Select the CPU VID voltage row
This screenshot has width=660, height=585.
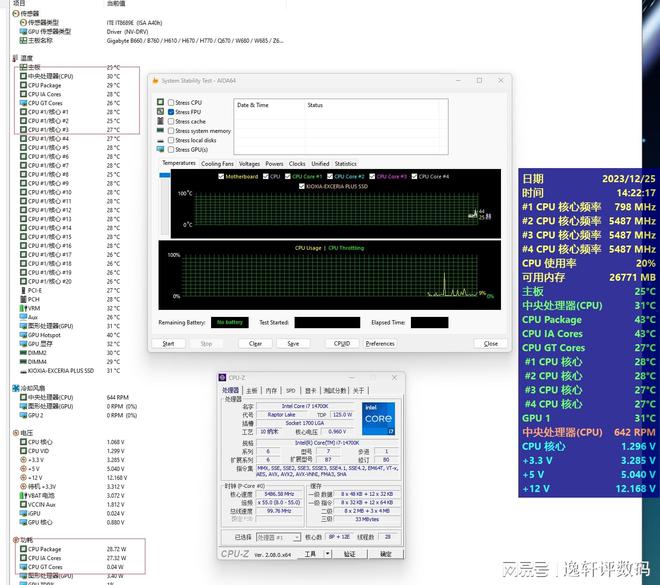pyautogui.click(x=72, y=451)
